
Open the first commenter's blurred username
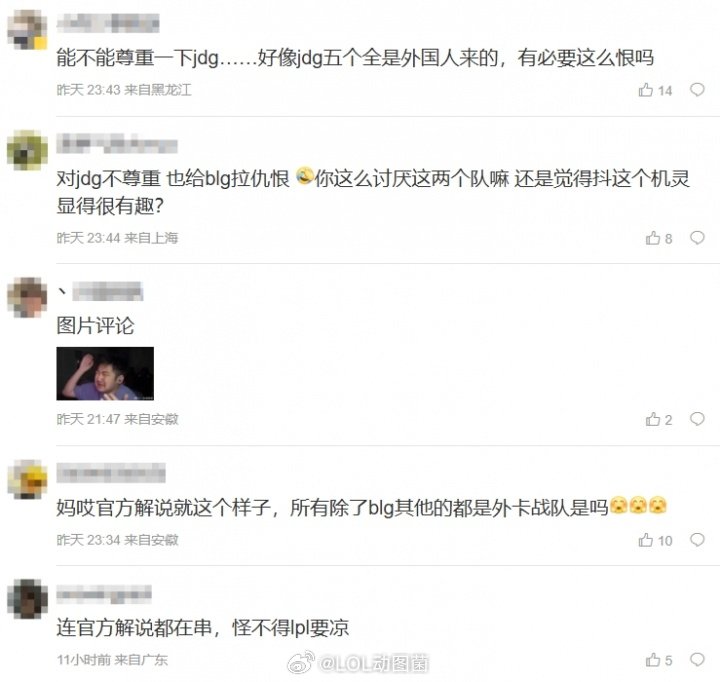tap(108, 23)
